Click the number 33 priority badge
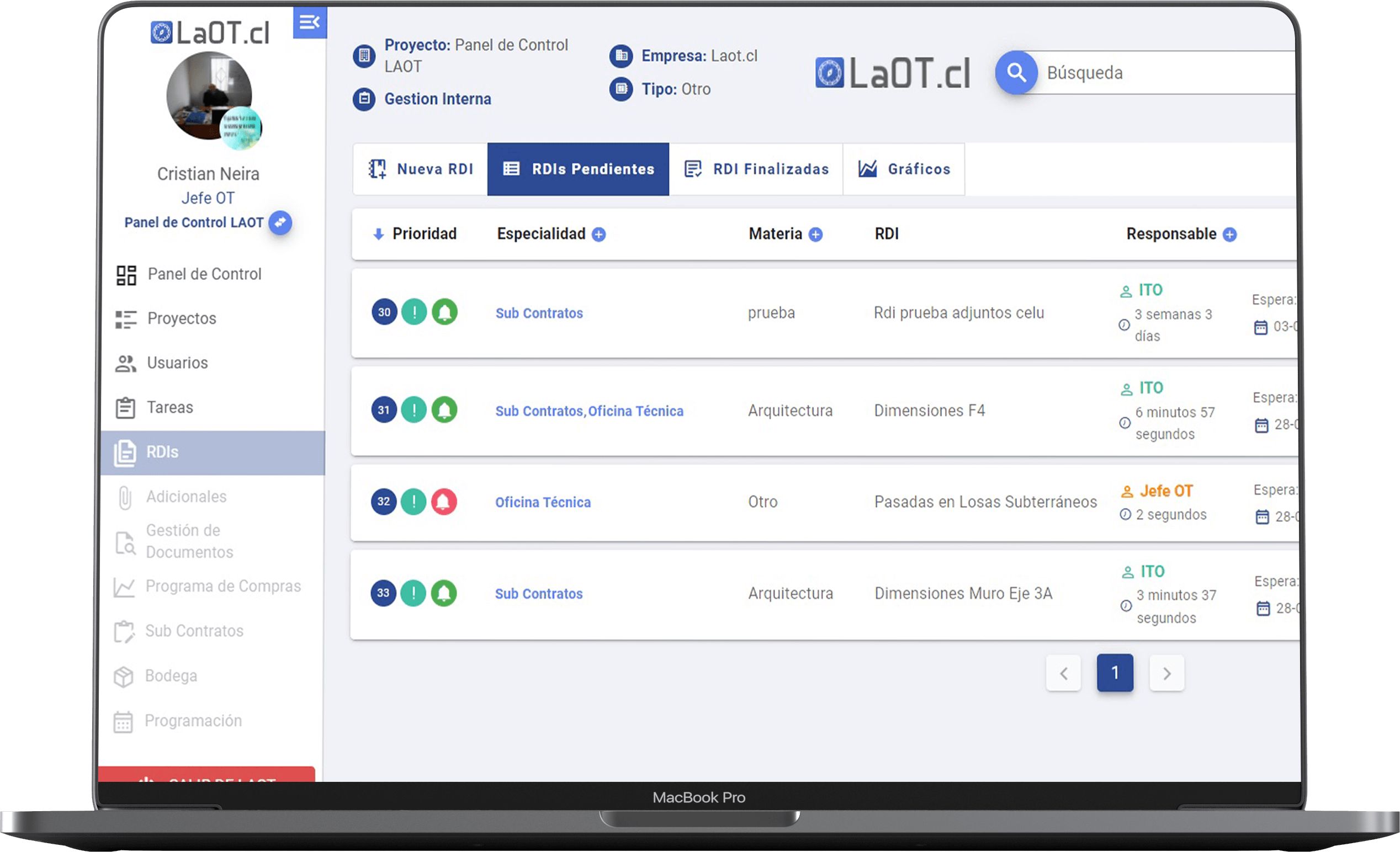This screenshot has width=1400, height=852. [x=384, y=593]
